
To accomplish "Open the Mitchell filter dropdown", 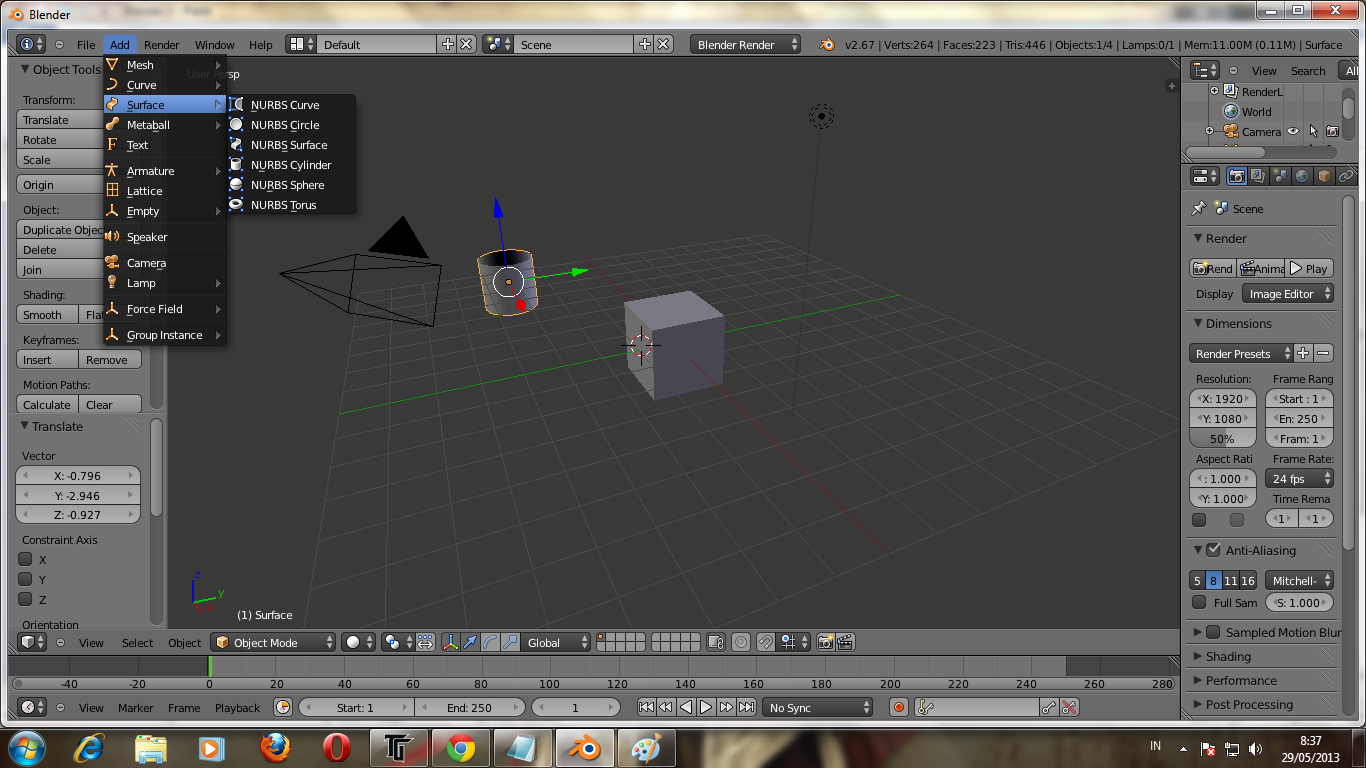I will click(x=1298, y=580).
